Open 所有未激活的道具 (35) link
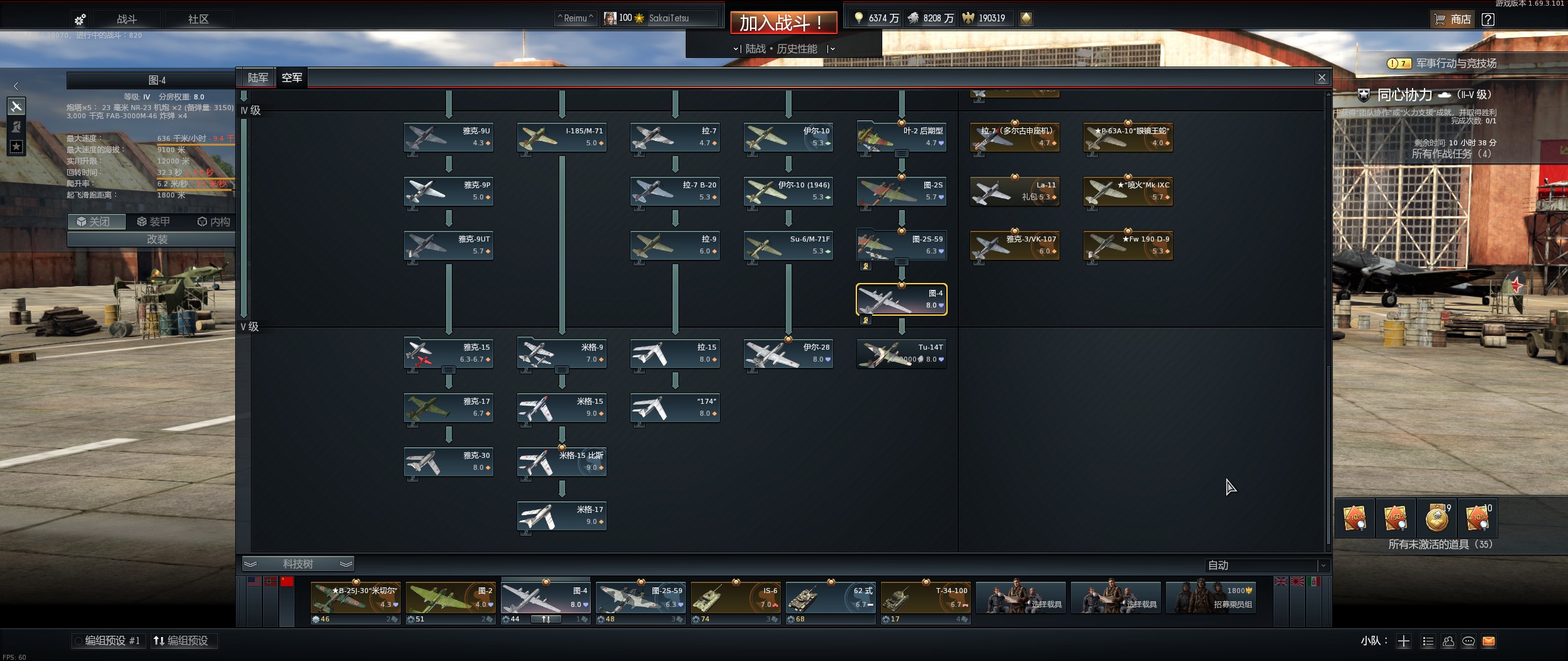 tap(1440, 545)
